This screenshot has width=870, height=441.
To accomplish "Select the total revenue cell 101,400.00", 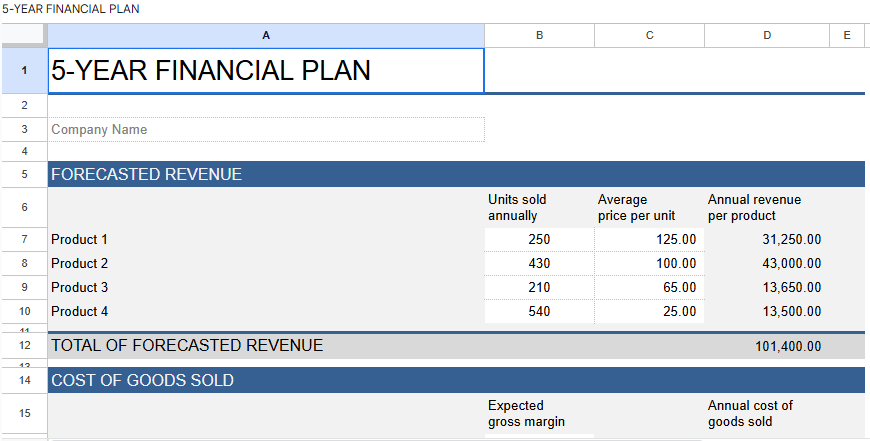I will [767, 346].
